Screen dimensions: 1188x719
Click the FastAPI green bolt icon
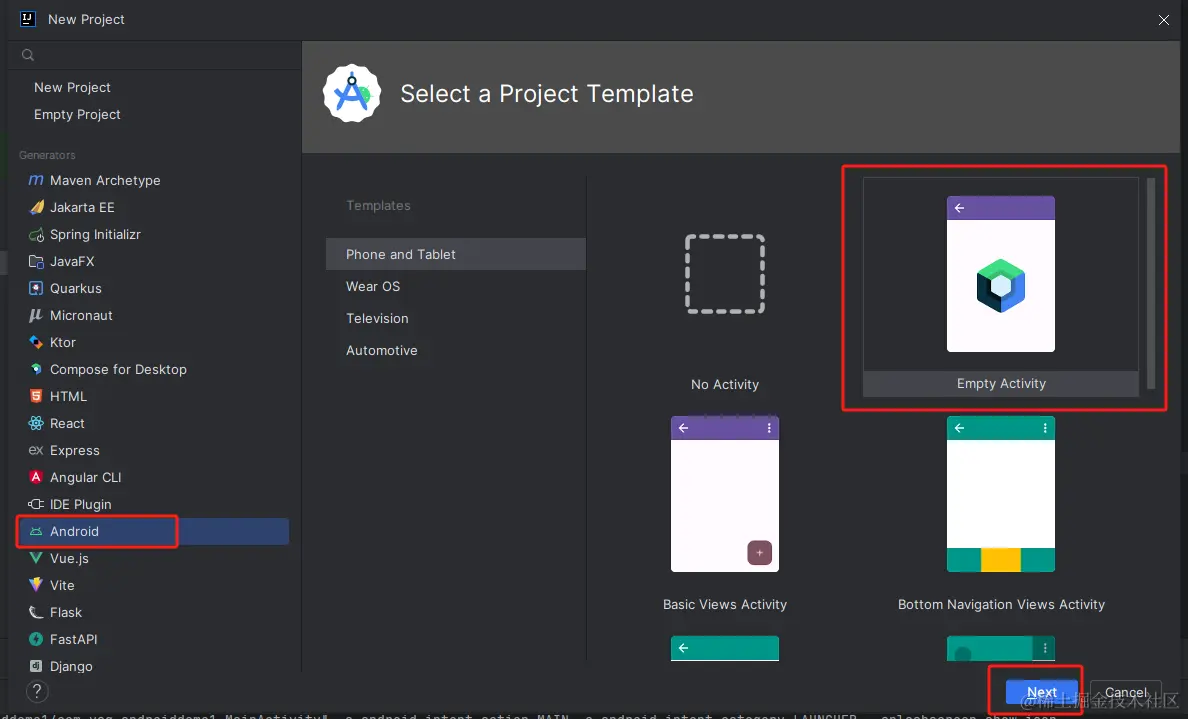(x=36, y=639)
